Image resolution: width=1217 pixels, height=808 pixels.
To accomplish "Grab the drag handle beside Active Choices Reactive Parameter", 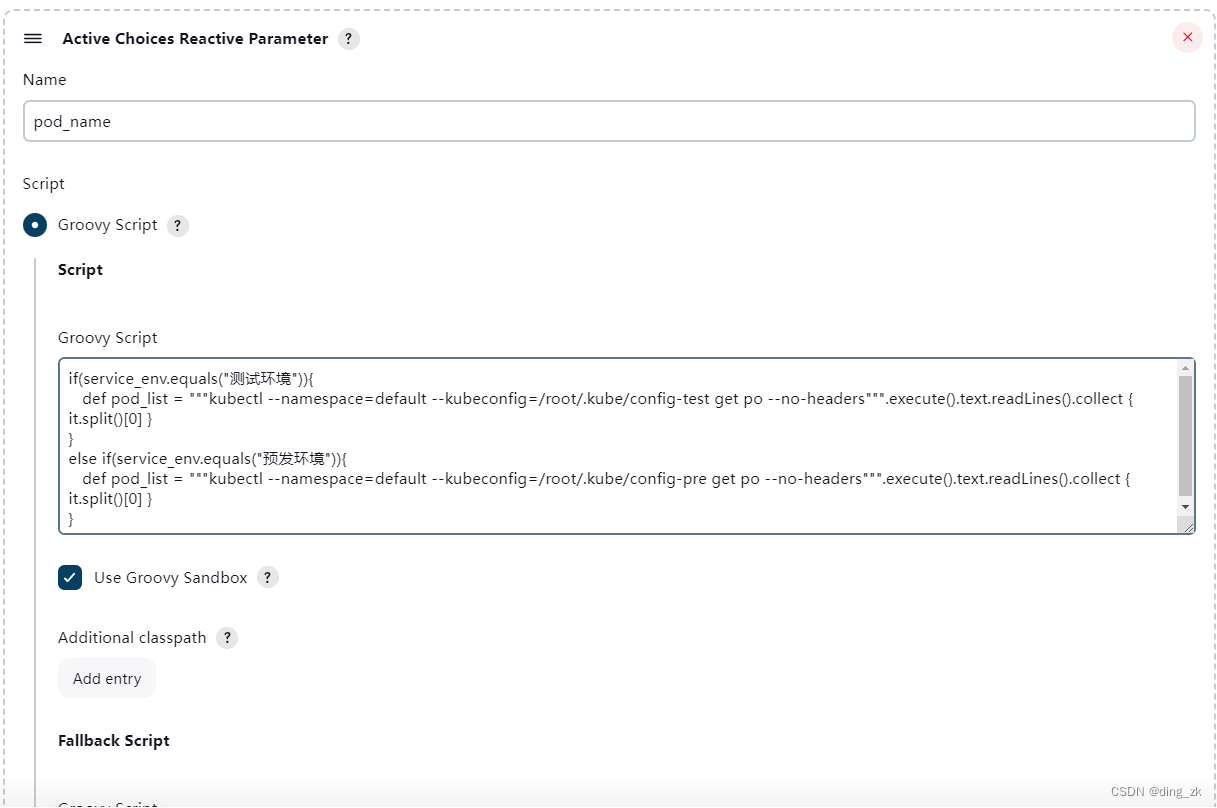I will (33, 38).
